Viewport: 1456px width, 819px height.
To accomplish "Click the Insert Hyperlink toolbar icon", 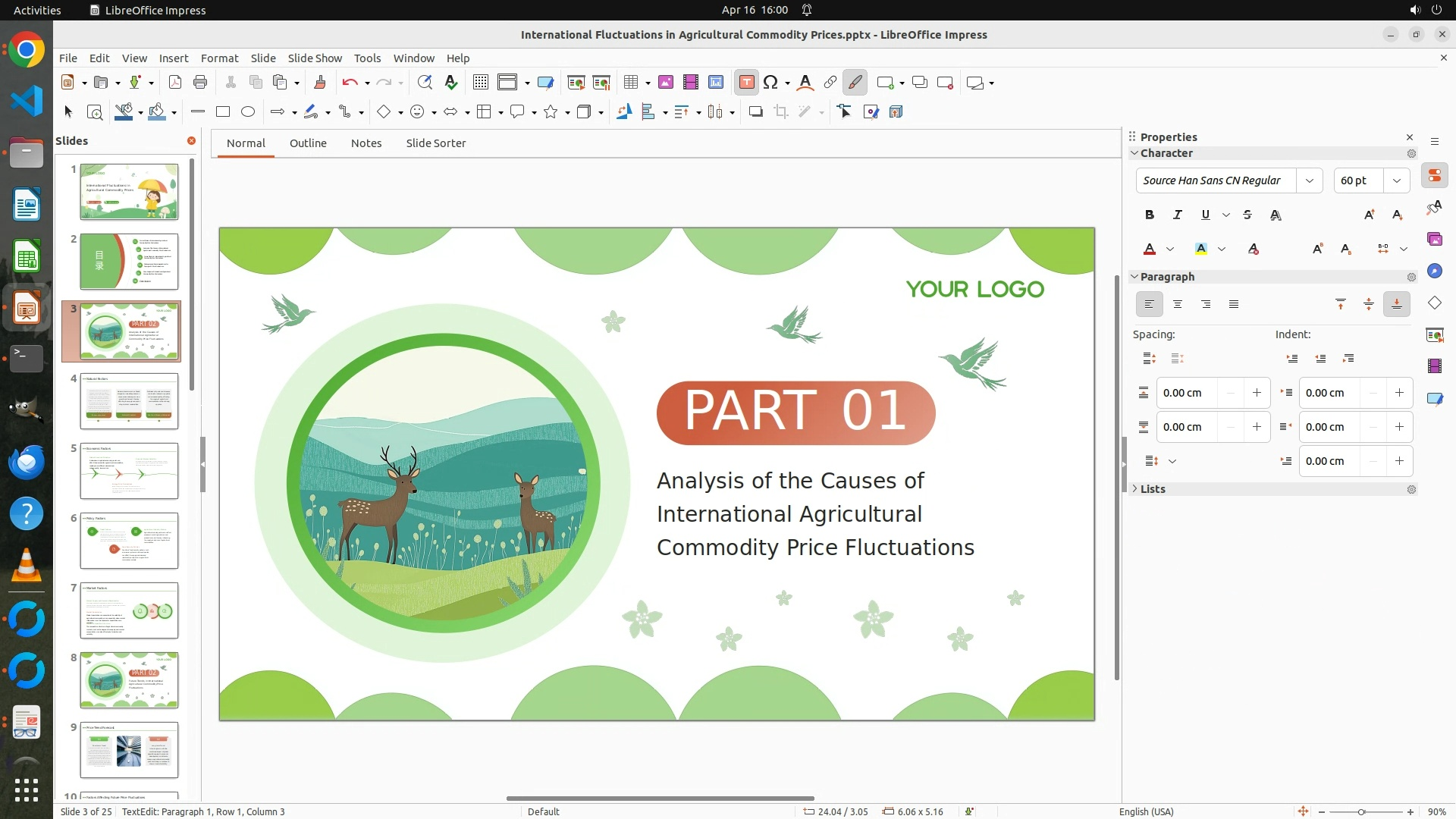I will [x=830, y=83].
